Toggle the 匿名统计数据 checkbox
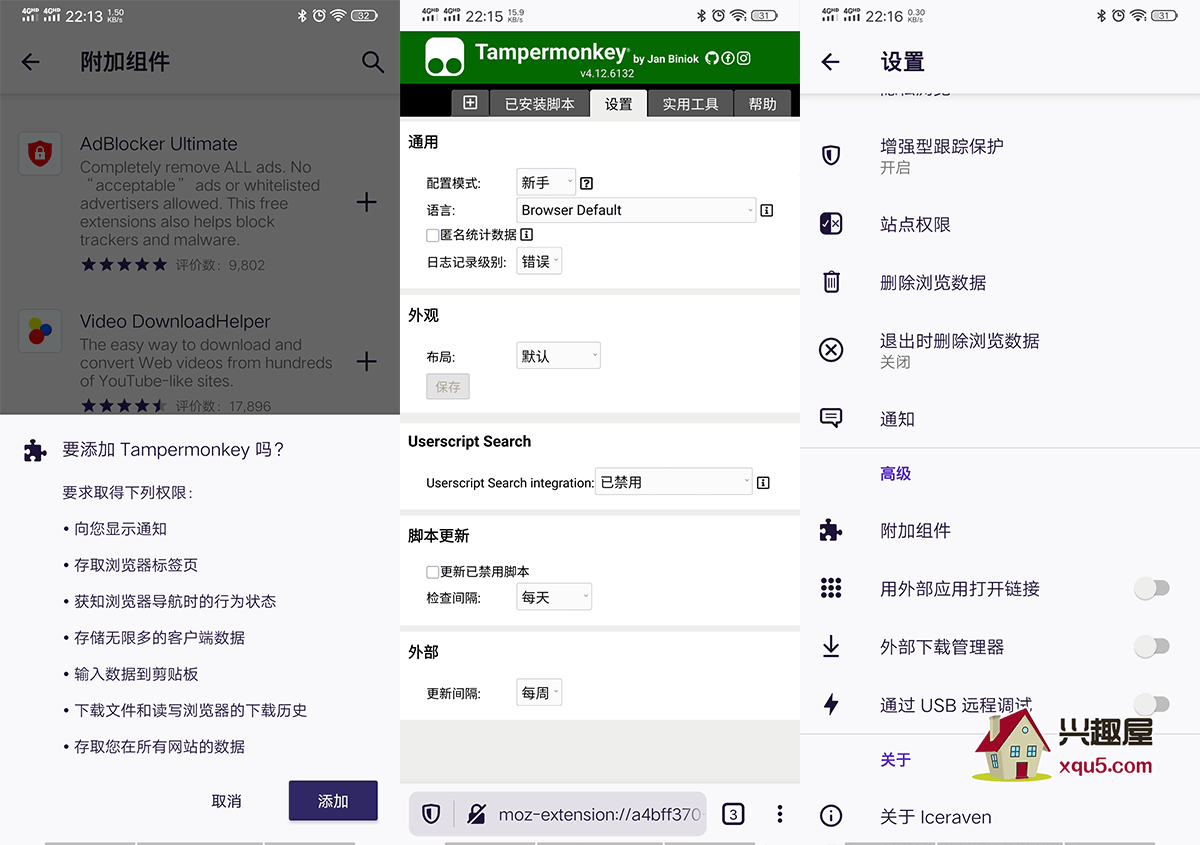 [x=433, y=235]
